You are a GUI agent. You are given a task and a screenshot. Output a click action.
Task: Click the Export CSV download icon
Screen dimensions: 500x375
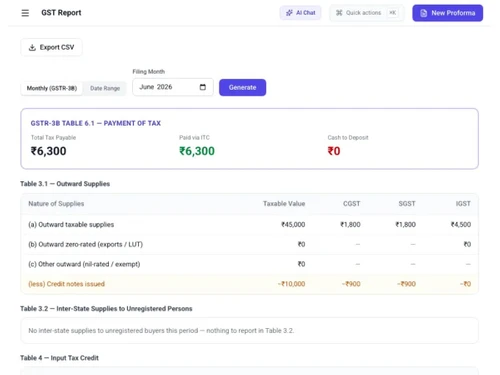point(32,47)
